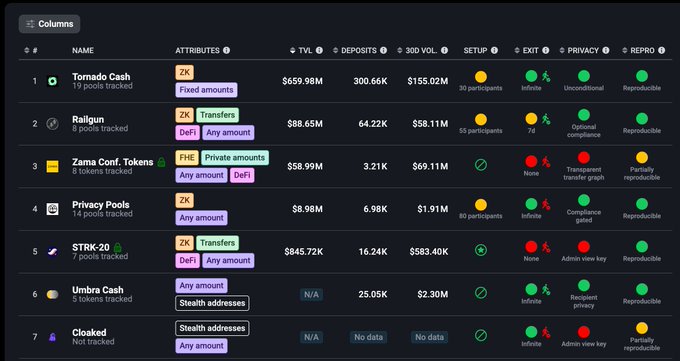
Task: Show info tooltip for Attributes header
Action: click(x=226, y=50)
